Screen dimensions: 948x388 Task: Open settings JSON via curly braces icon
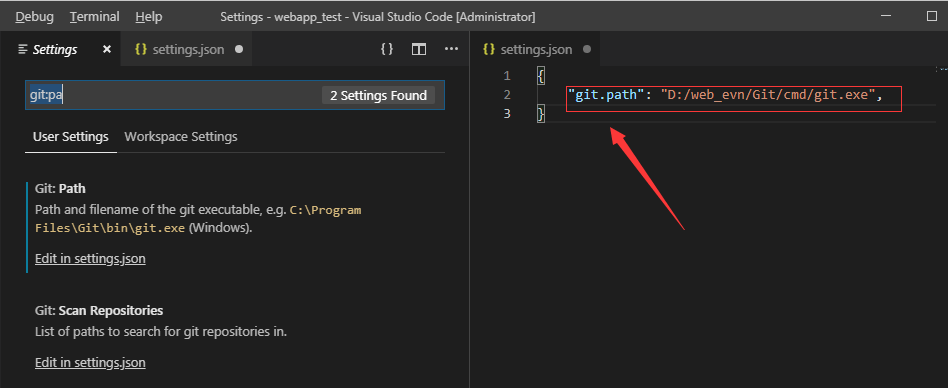(387, 49)
